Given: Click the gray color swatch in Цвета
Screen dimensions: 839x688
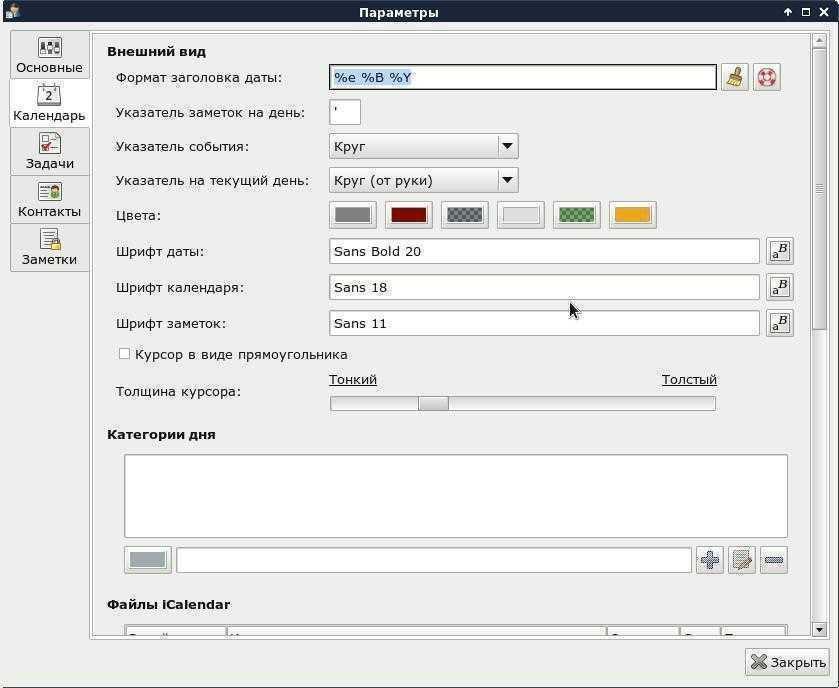Looking at the screenshot, I should 353,215.
